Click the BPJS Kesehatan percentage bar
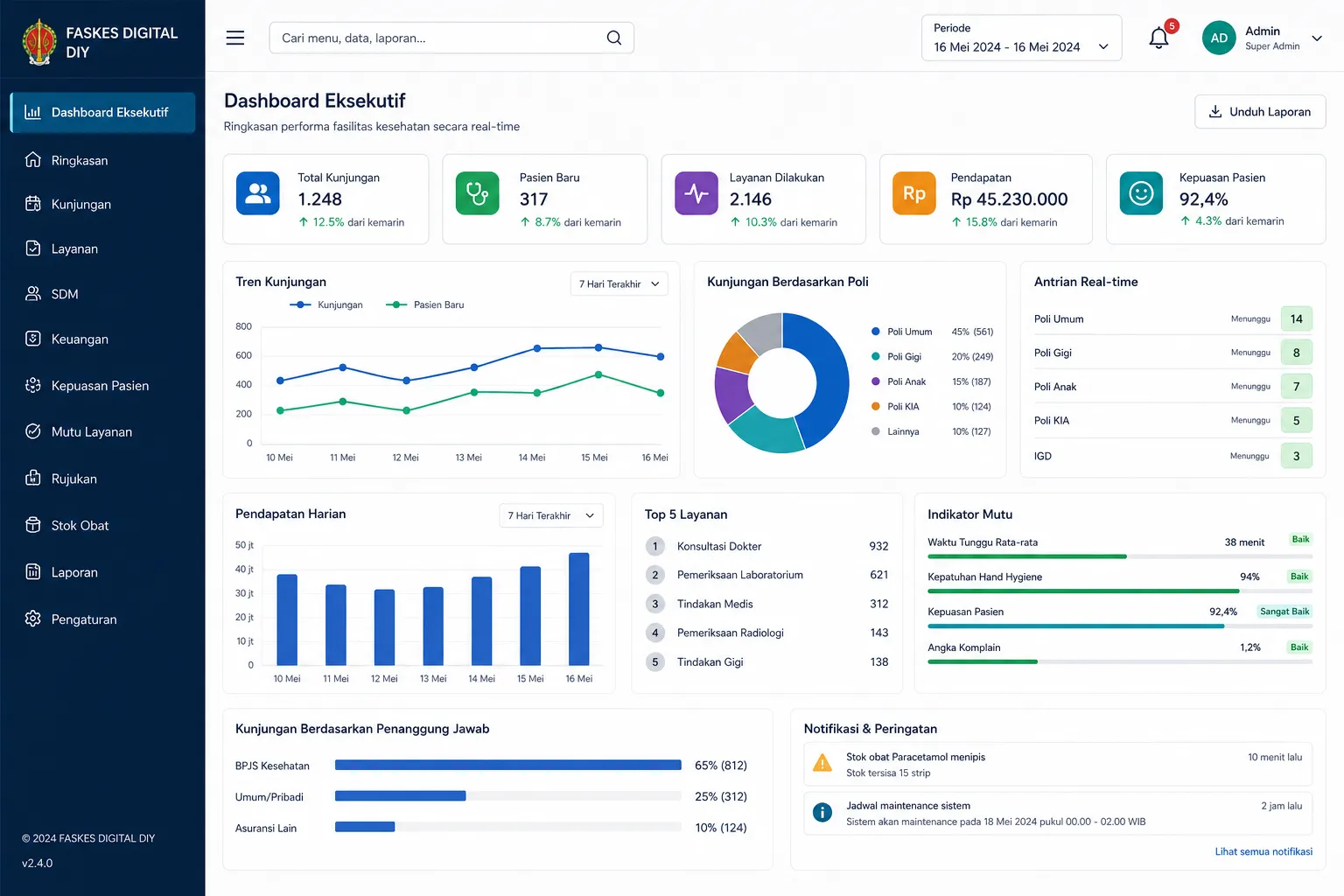This screenshot has height=896, width=1344. (508, 765)
